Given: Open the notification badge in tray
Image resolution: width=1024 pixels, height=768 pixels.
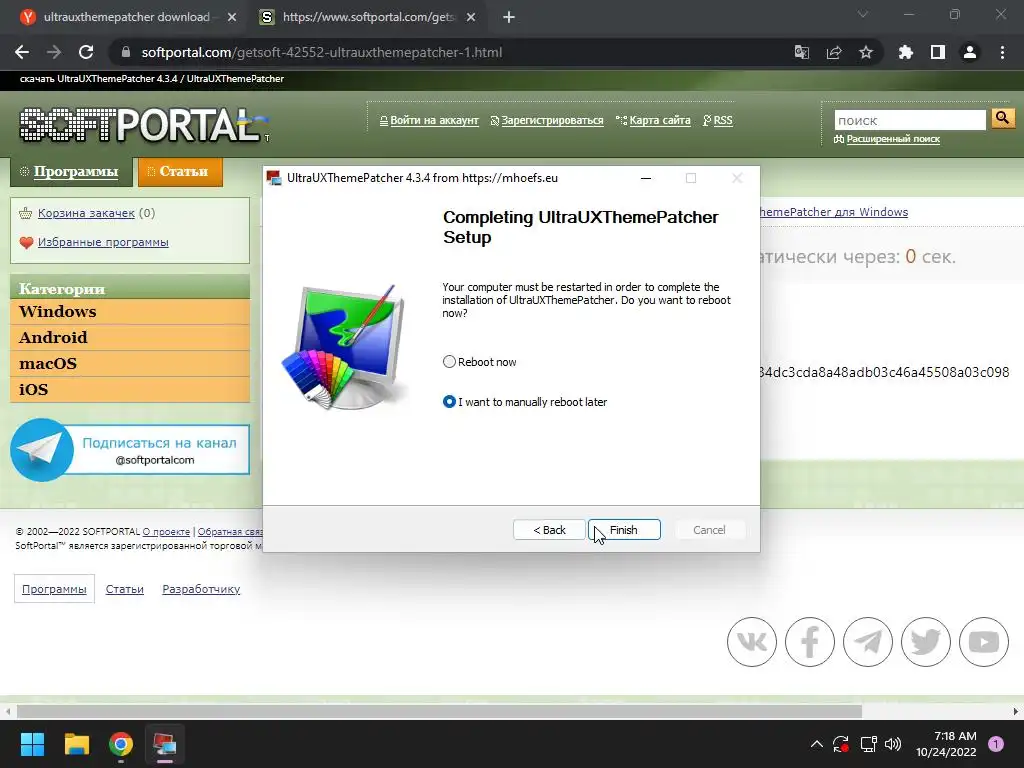Looking at the screenshot, I should click(996, 744).
